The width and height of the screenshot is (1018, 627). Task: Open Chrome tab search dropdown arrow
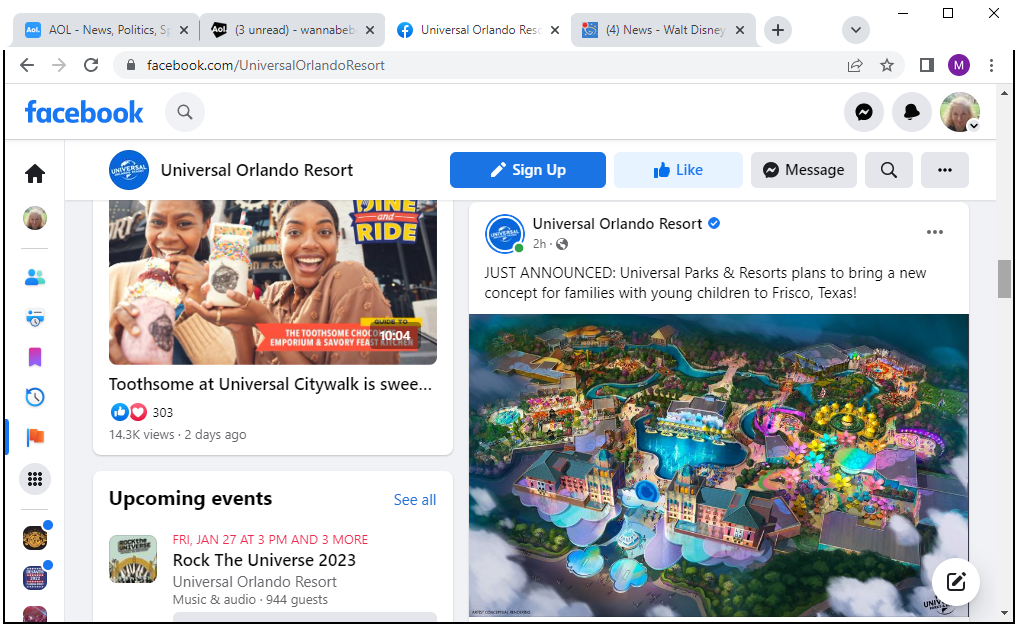(x=856, y=30)
